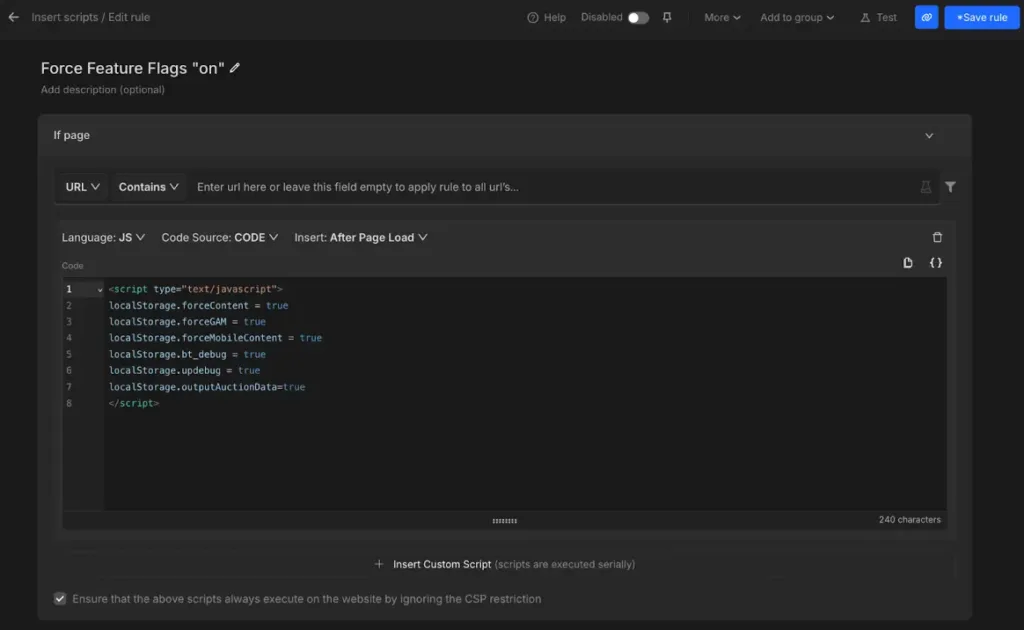Click code line localStorage.forceGAM = true
The image size is (1024, 630).
pyautogui.click(x=187, y=322)
